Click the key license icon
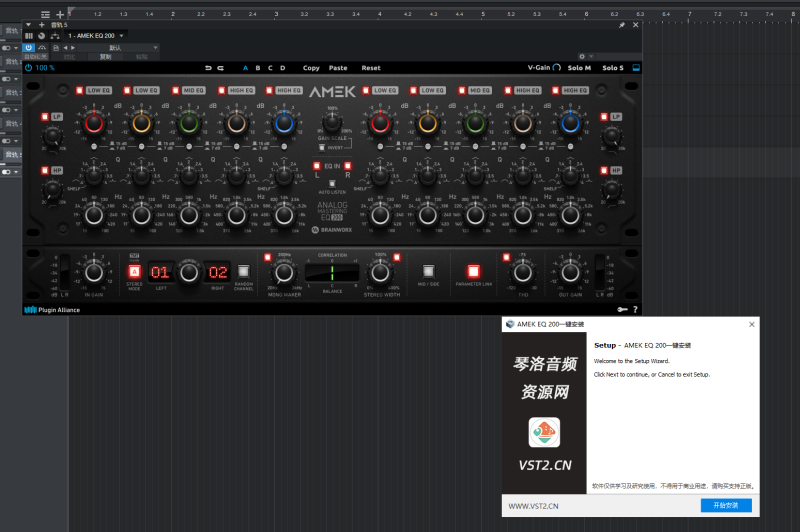The image size is (800, 532). click(622, 310)
